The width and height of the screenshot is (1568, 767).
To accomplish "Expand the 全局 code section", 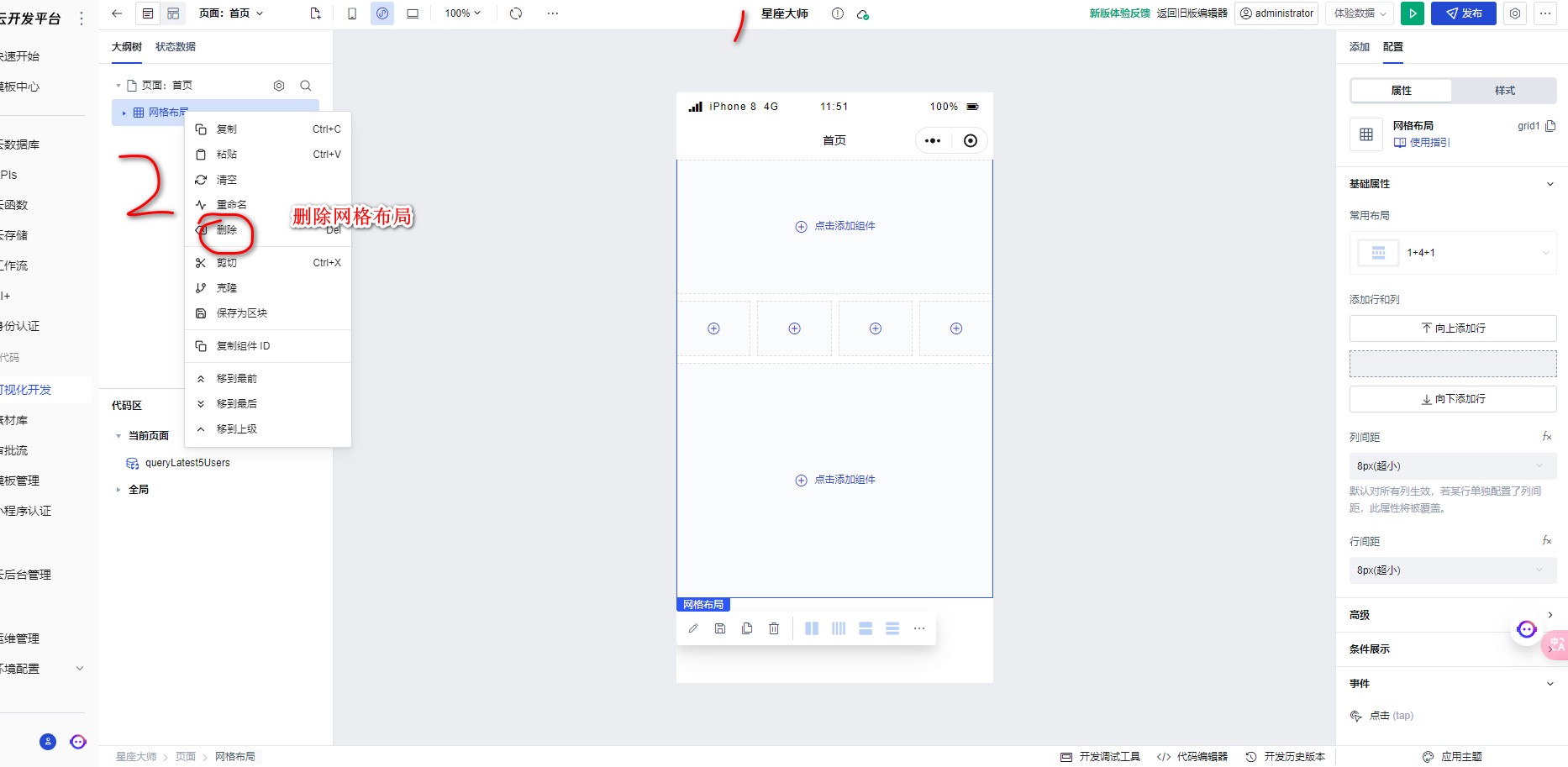I will [118, 490].
